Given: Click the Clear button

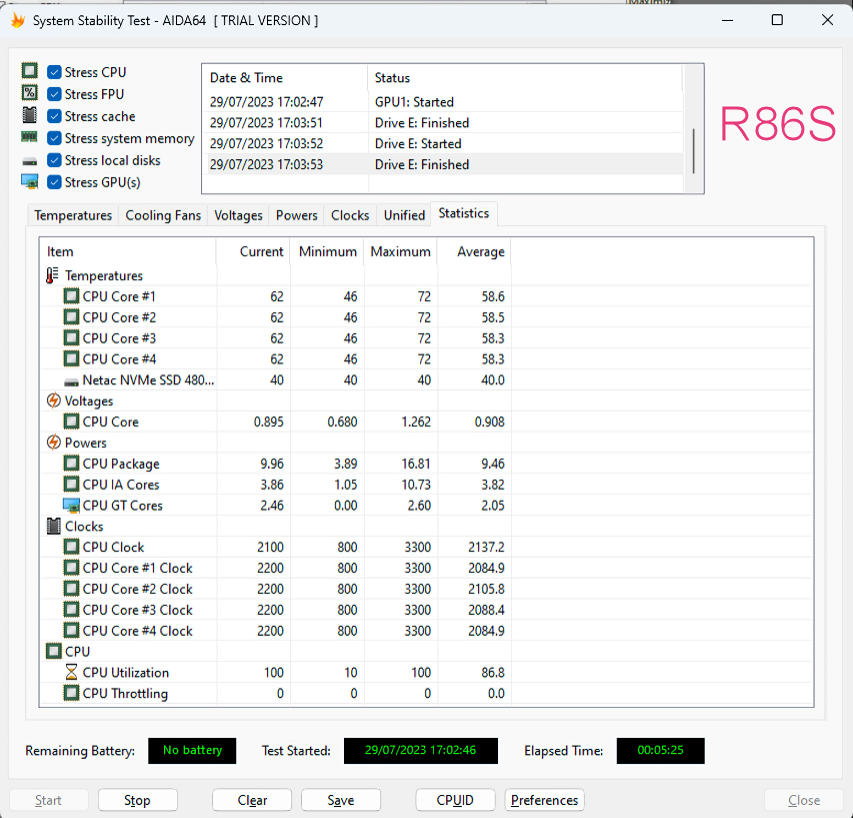Looking at the screenshot, I should click(x=252, y=800).
